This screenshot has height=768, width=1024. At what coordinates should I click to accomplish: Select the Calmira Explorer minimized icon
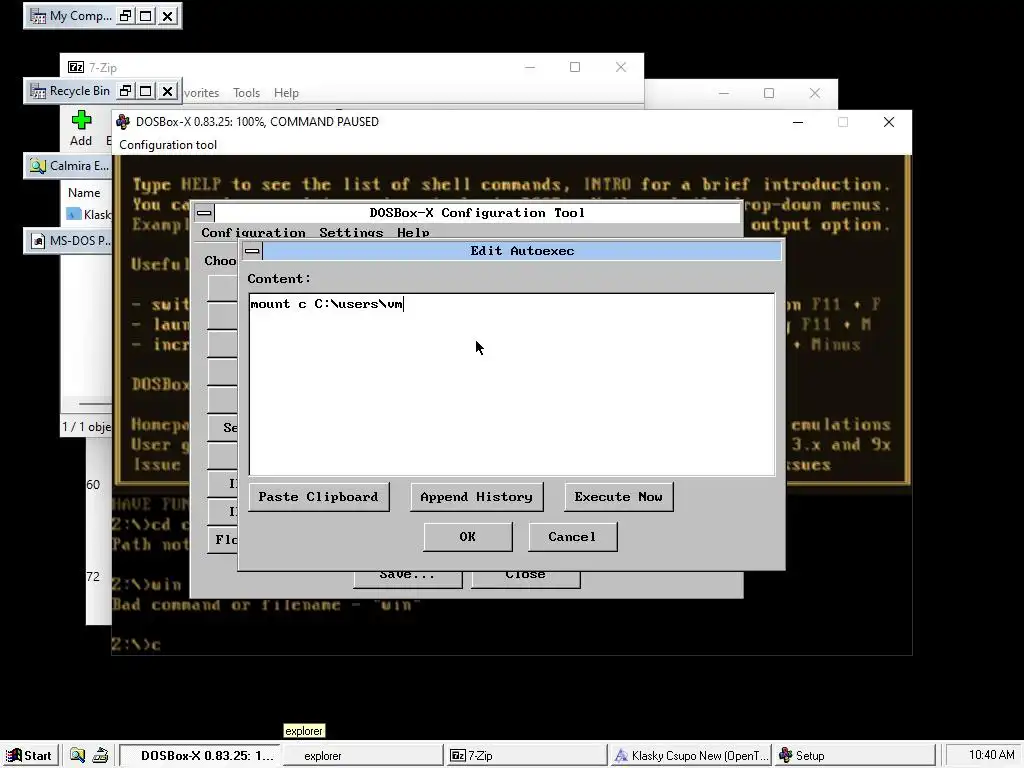[68, 166]
